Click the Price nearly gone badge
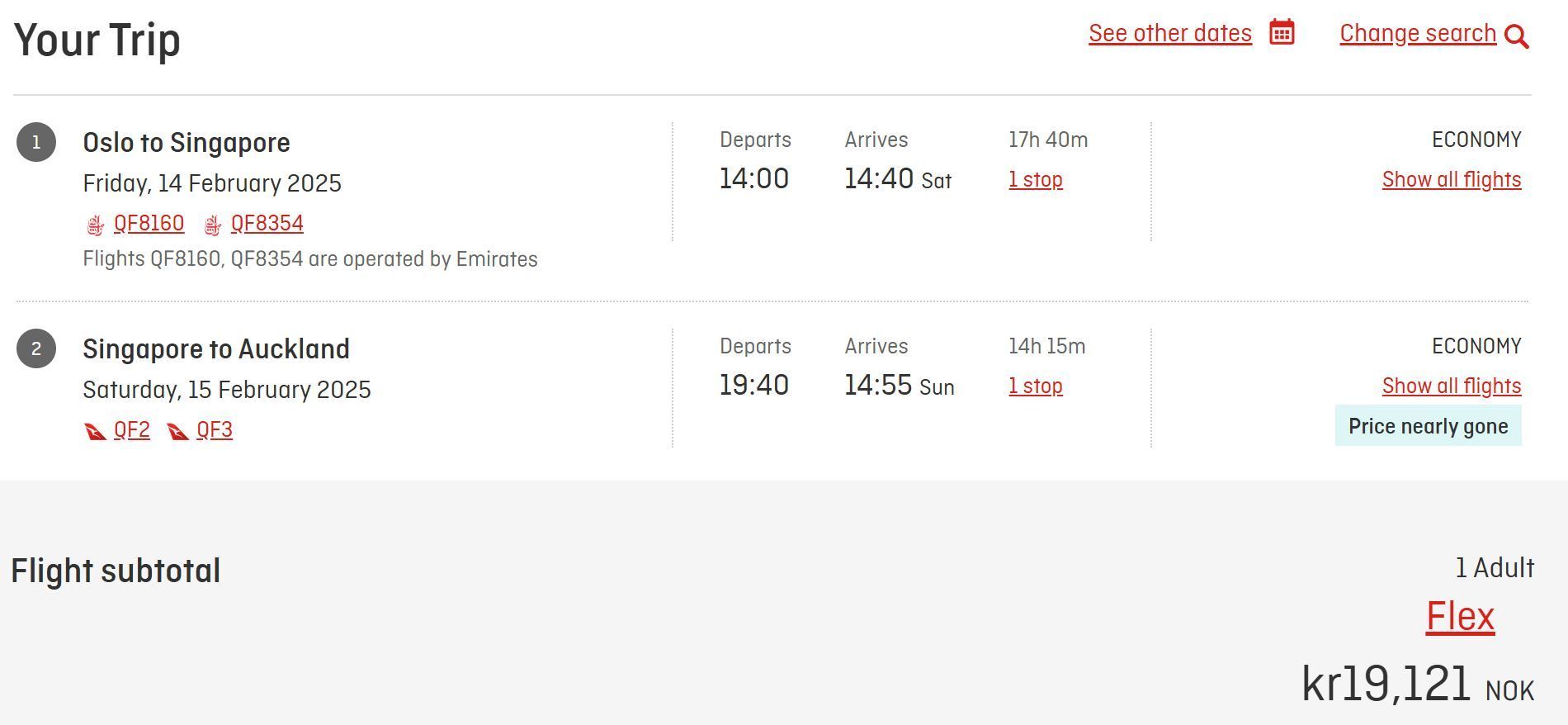 1428,426
